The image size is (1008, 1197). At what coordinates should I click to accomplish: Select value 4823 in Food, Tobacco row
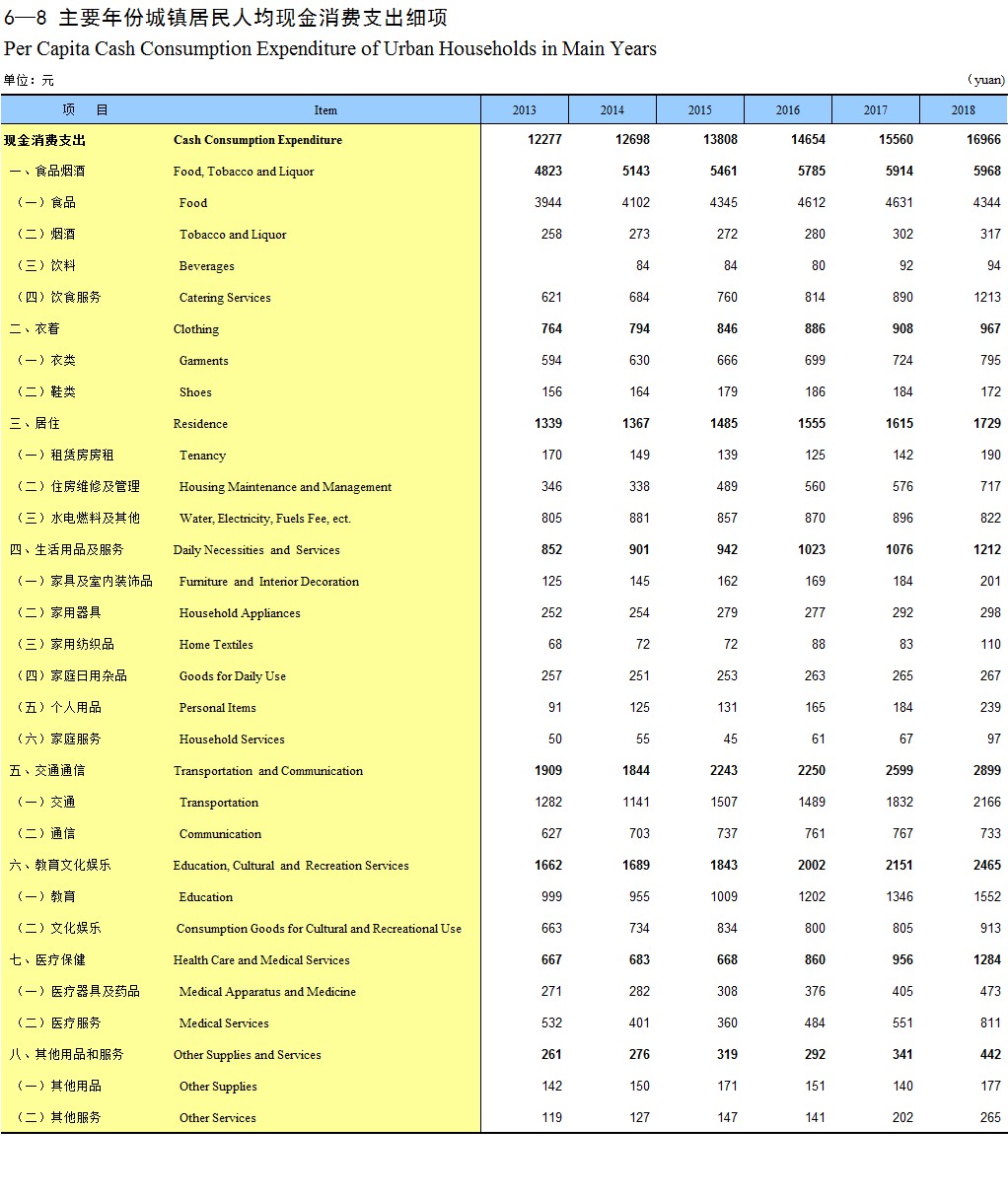[548, 172]
